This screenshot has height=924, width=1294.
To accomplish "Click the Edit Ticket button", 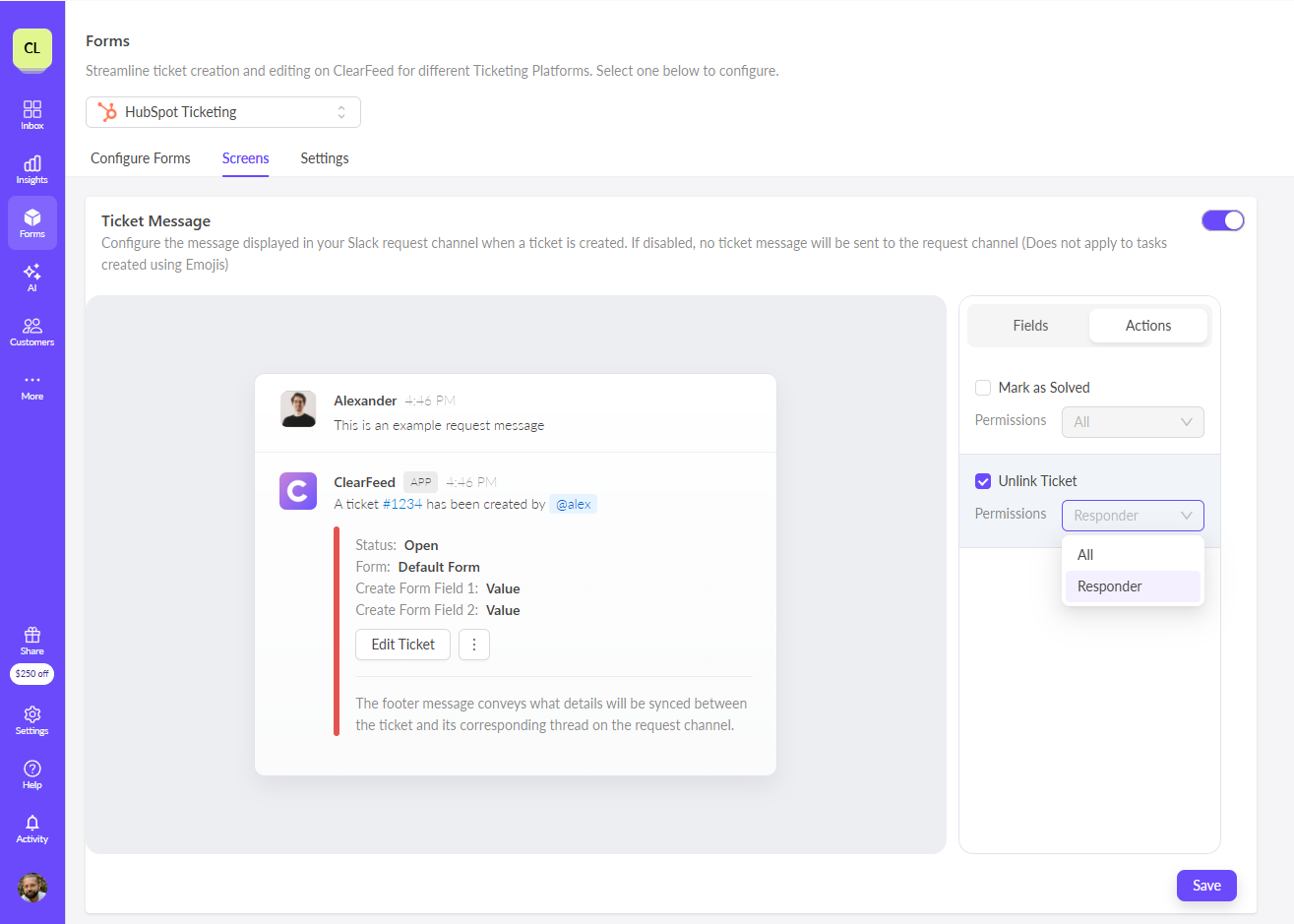I will (x=402, y=645).
